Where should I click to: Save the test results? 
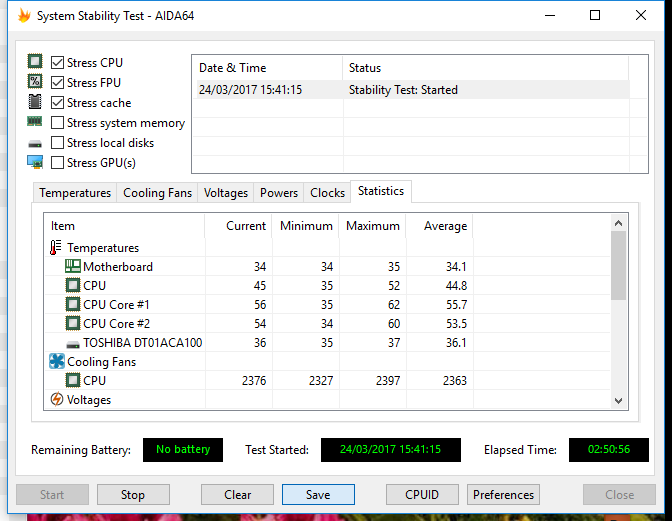[x=318, y=494]
